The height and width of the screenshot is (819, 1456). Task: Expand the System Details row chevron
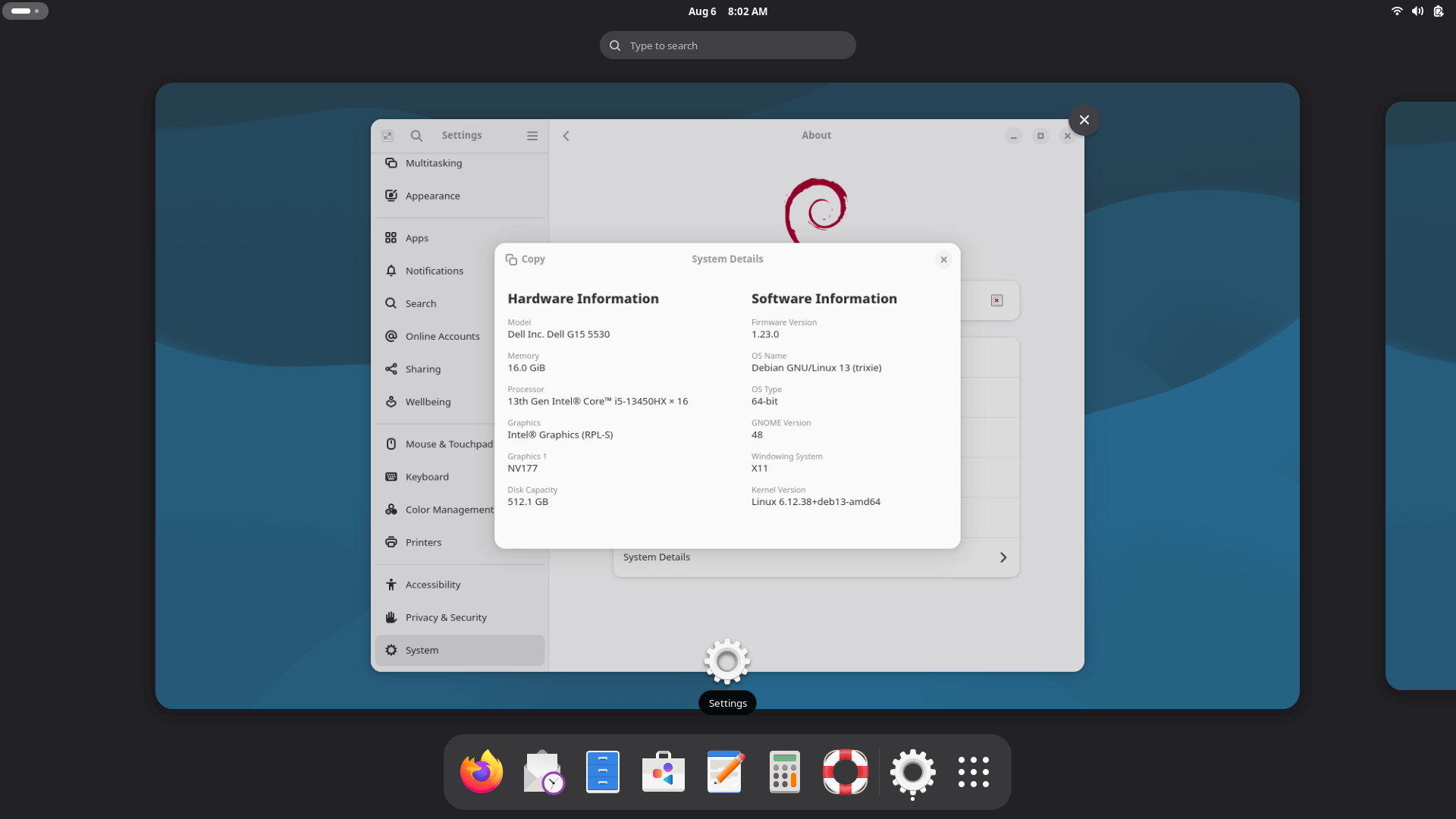[x=1003, y=557]
